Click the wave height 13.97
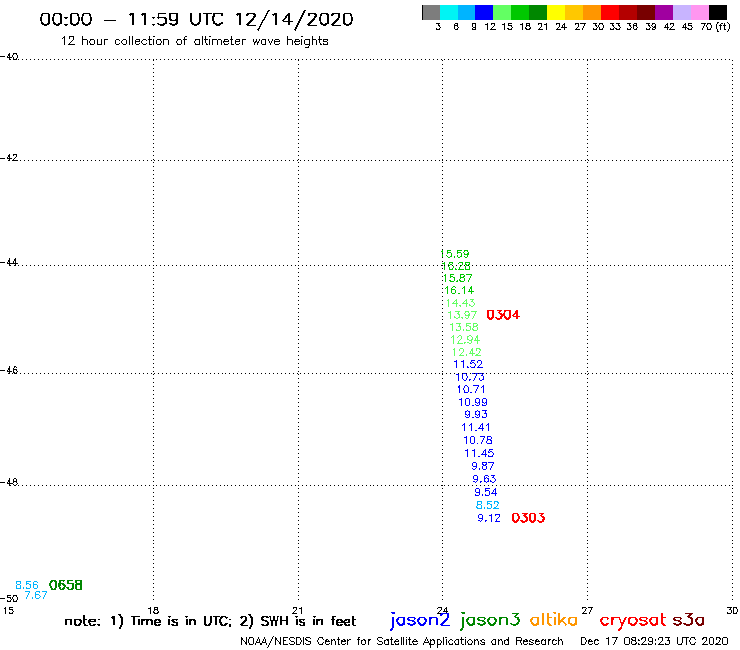The image size is (740, 650). [x=462, y=315]
